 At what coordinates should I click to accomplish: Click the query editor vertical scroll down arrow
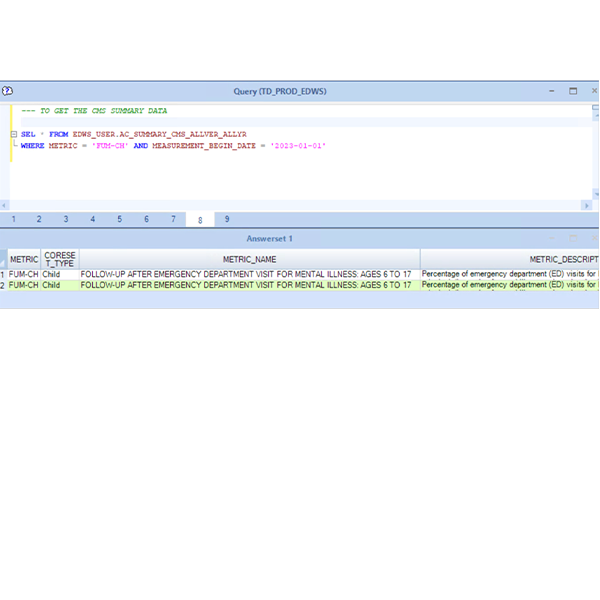pos(596,194)
